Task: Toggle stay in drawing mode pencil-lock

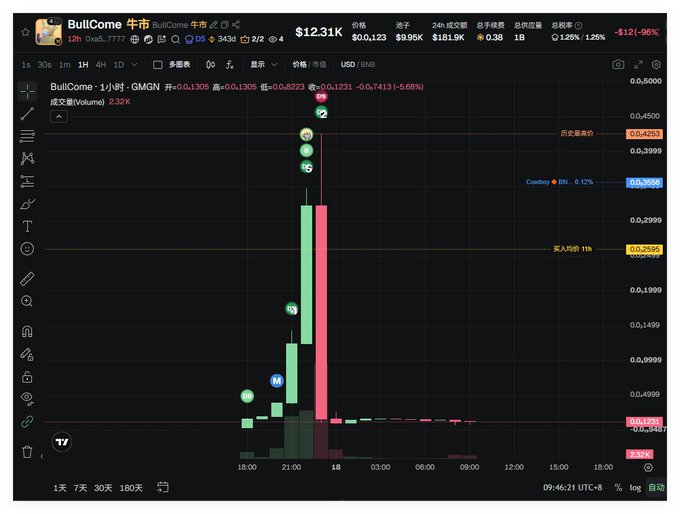Action: (27, 354)
